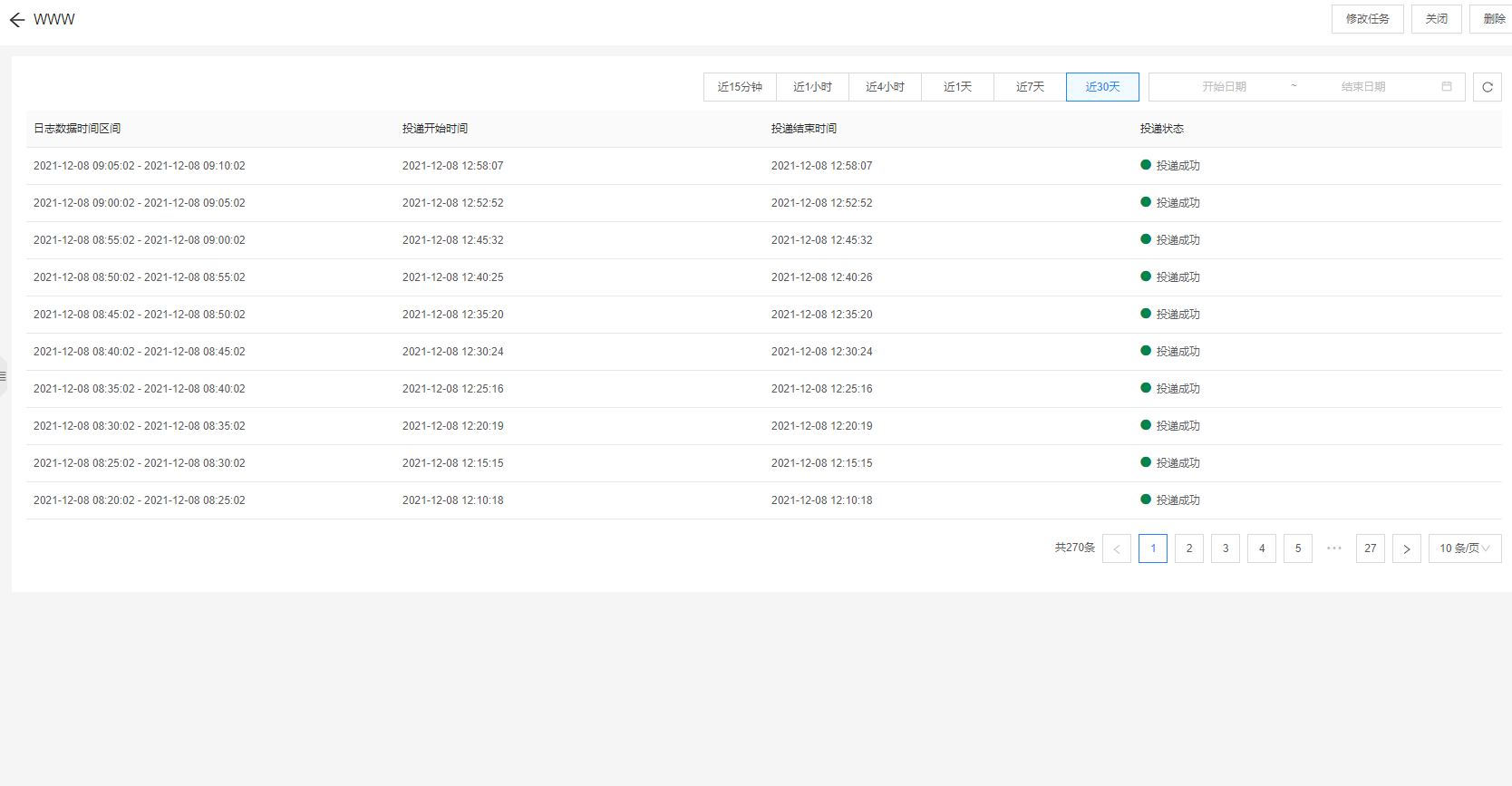Image resolution: width=1512 pixels, height=786 pixels.
Task: Select the 近4小时 time range
Action: point(885,87)
